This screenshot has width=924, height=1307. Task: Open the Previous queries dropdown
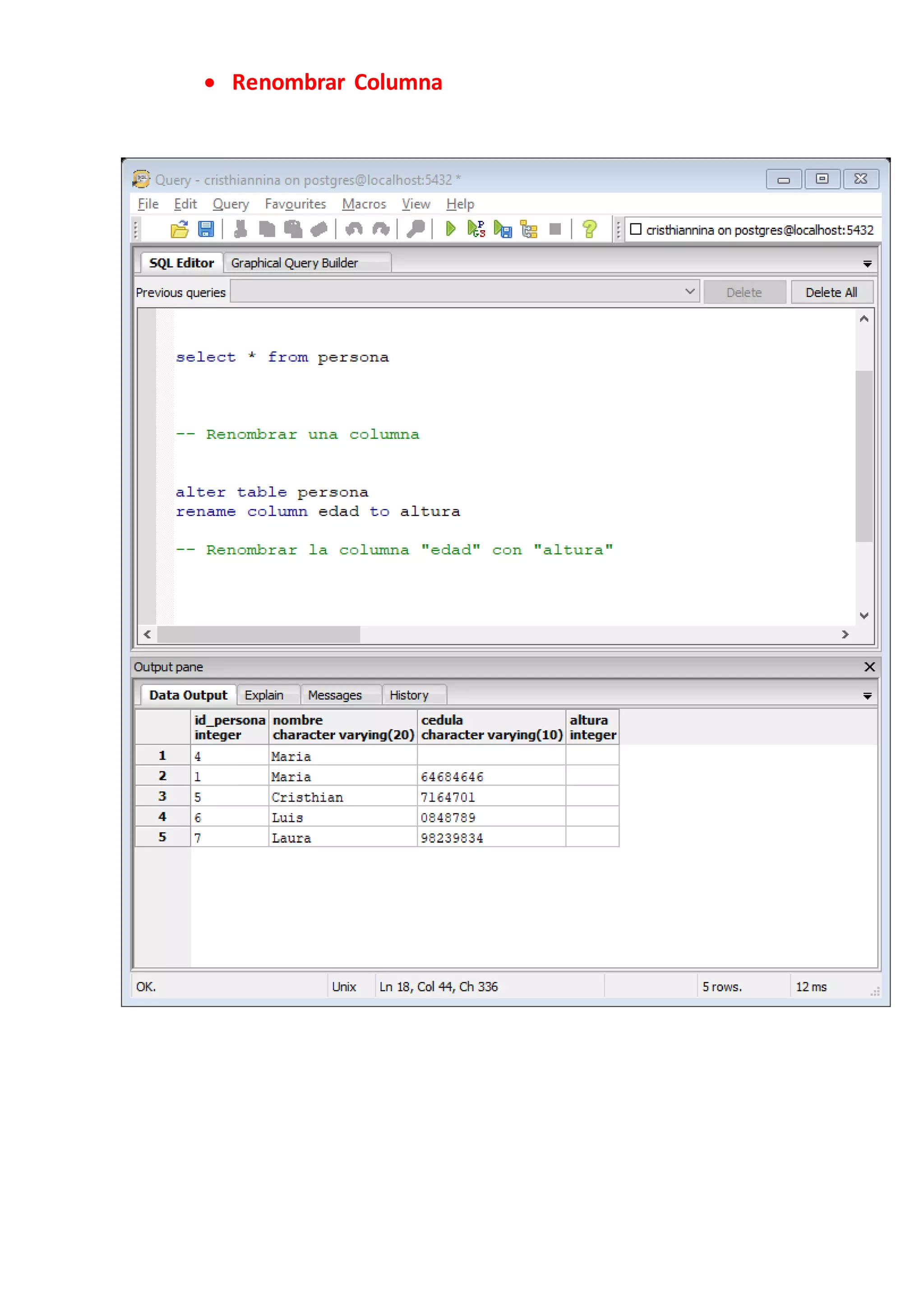pos(689,292)
